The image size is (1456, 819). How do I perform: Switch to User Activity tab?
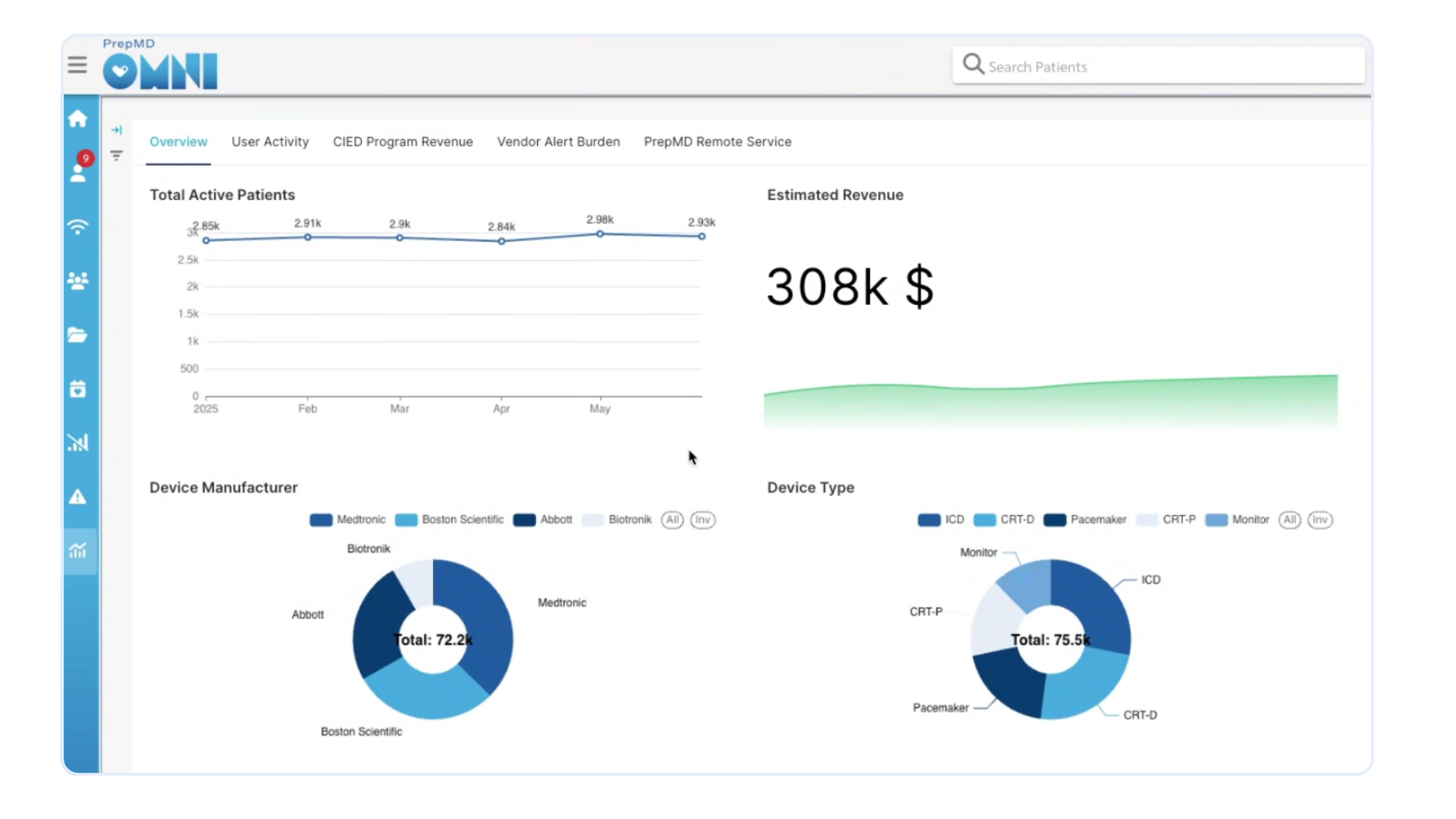pyautogui.click(x=270, y=142)
